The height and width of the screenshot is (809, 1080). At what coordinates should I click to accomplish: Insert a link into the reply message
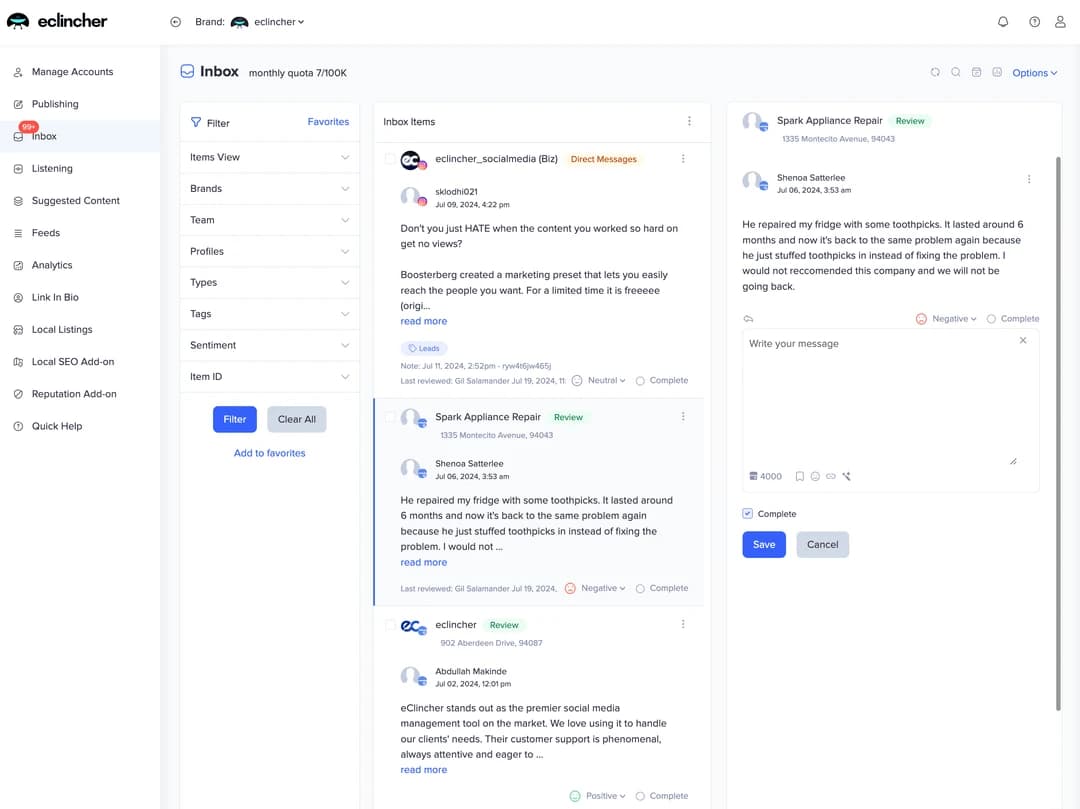pyautogui.click(x=830, y=476)
